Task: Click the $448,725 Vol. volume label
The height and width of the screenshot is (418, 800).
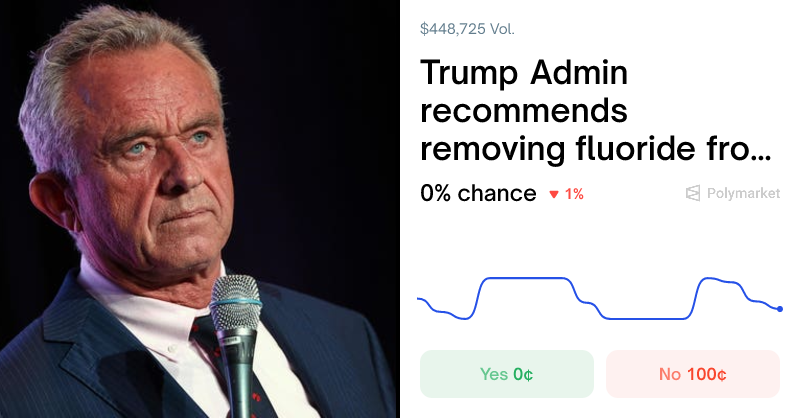Action: point(468,29)
